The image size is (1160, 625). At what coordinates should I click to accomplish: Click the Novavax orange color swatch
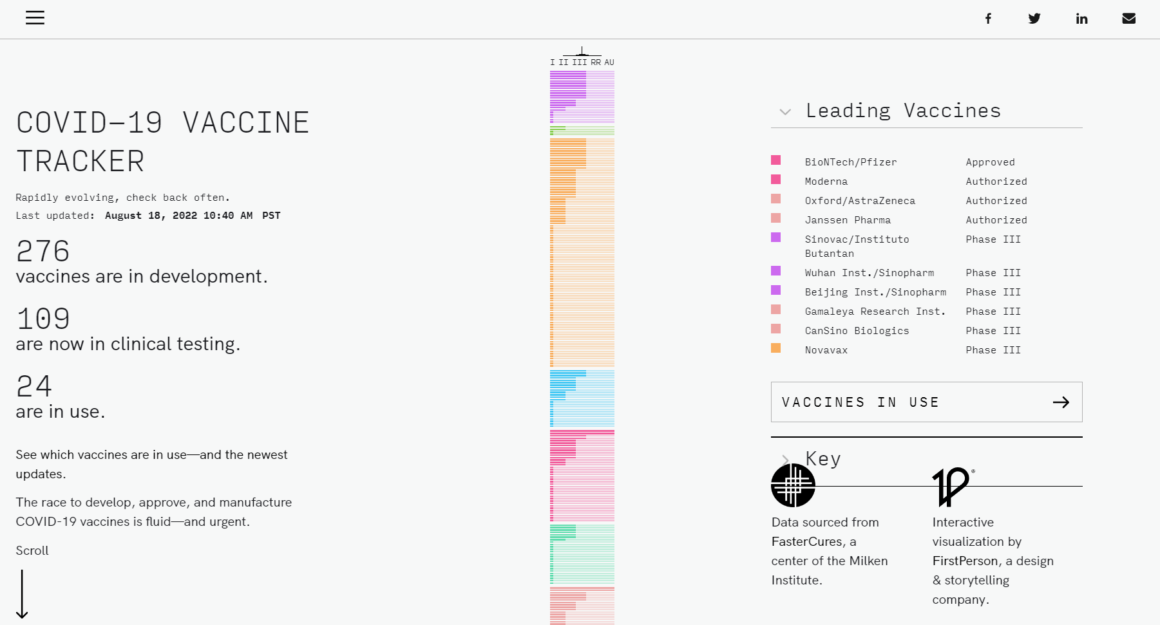point(776,348)
